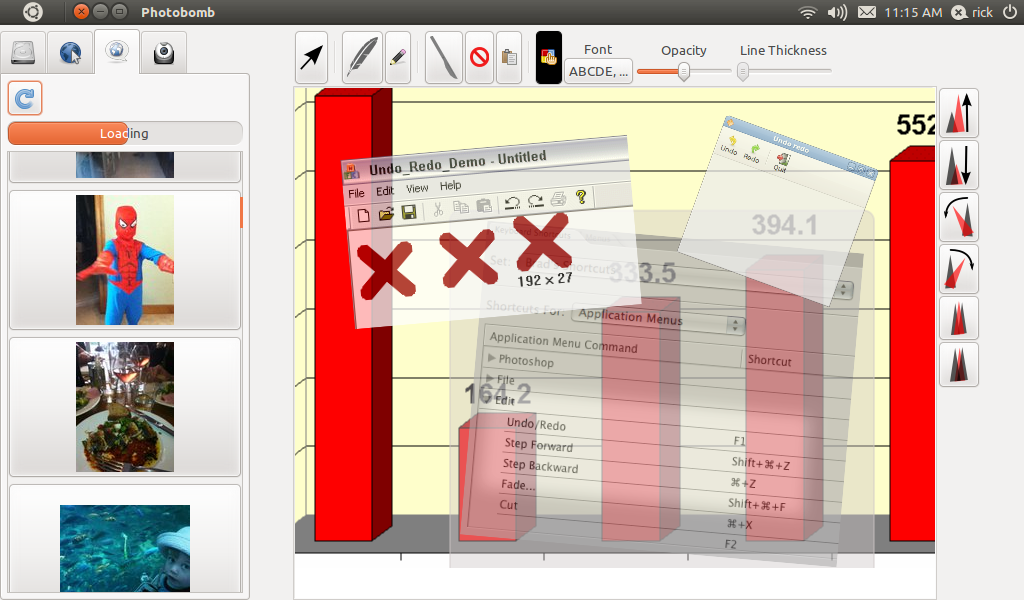1024x600 pixels.
Task: Click icon with dark red triangle behind gray
Action: click(959, 364)
